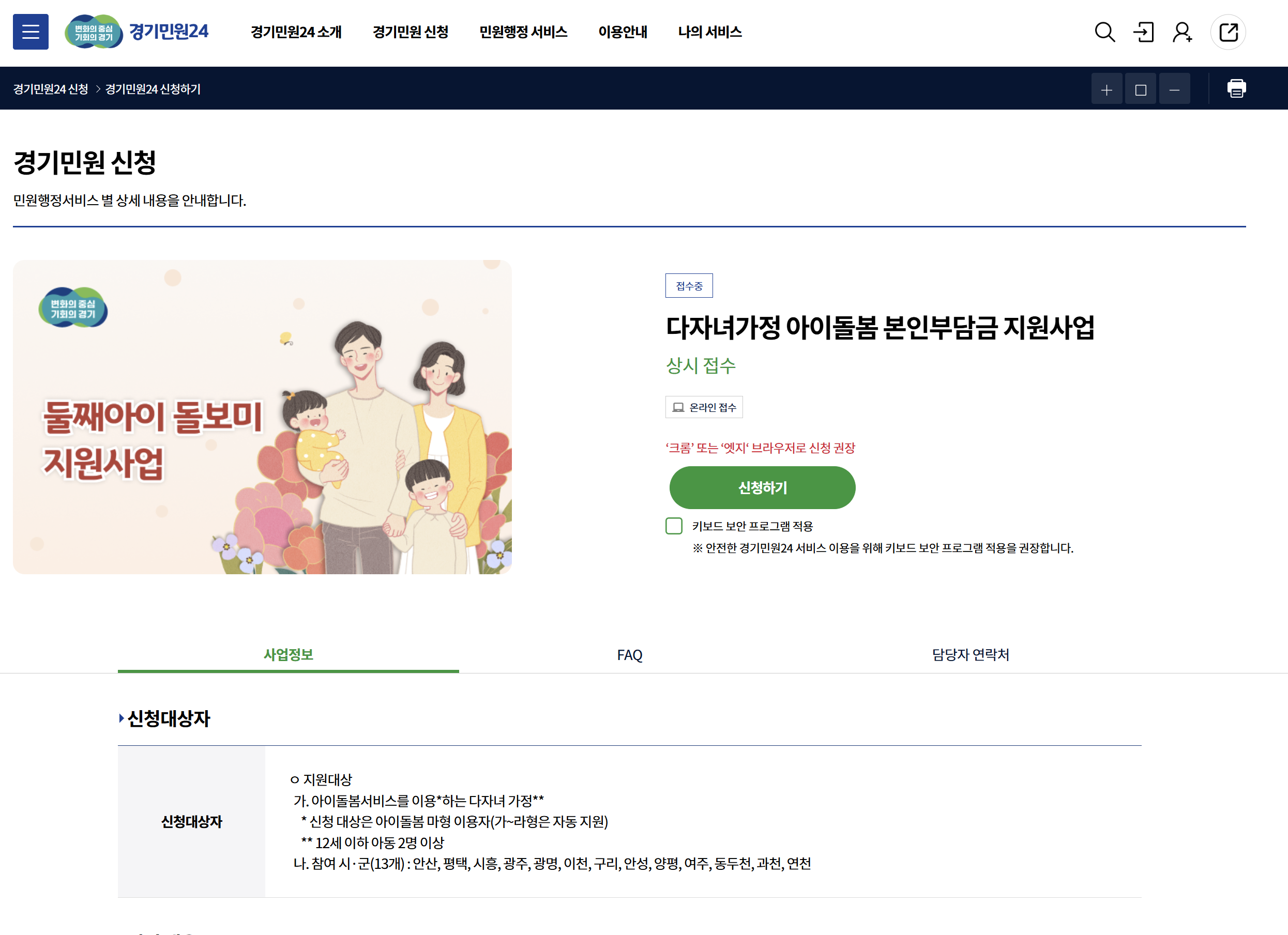Switch to the 담당자 연락처 tab

pyautogui.click(x=971, y=654)
